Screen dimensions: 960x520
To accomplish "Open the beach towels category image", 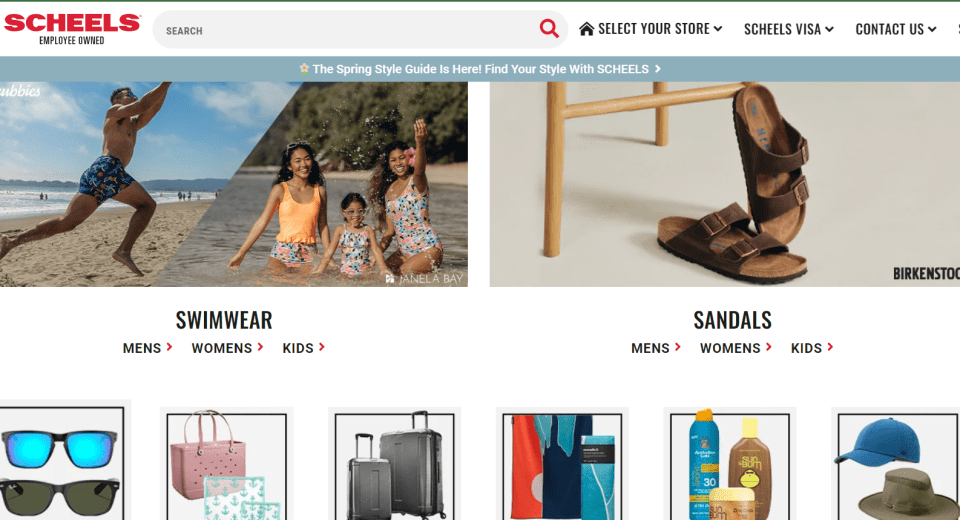I will (562, 465).
